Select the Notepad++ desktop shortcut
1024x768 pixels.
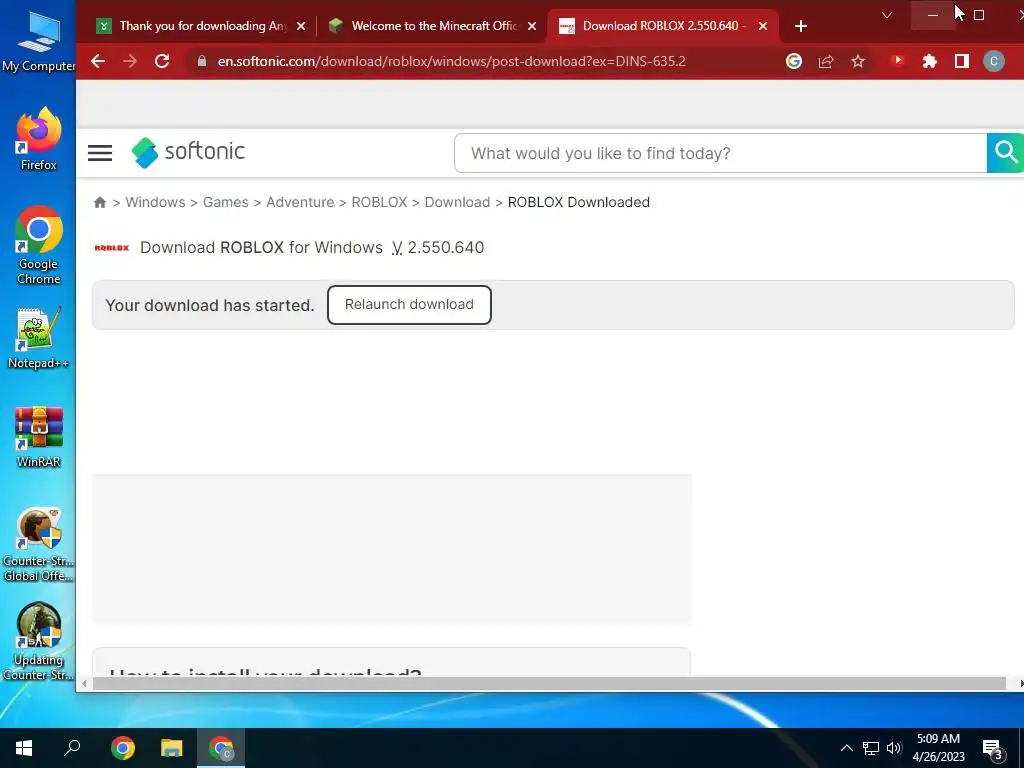tap(39, 338)
